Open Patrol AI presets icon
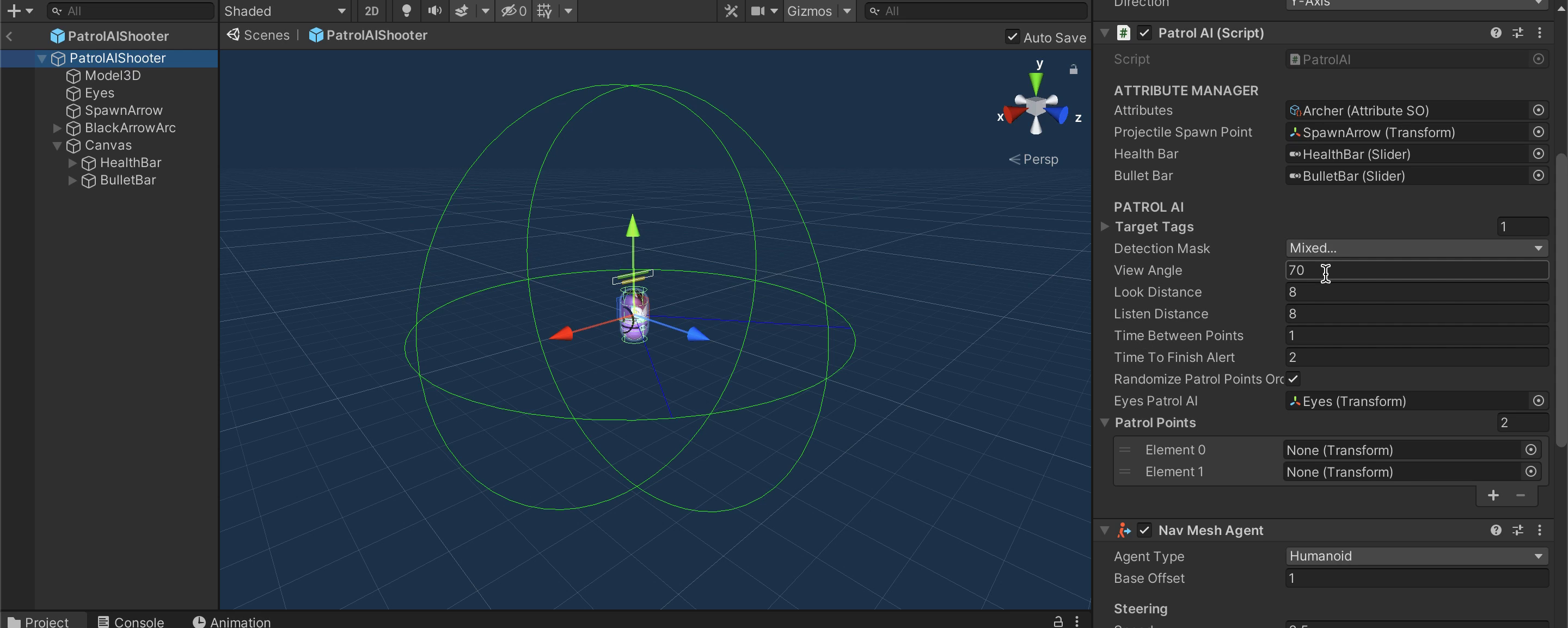Image resolution: width=1568 pixels, height=628 pixels. tap(1517, 33)
